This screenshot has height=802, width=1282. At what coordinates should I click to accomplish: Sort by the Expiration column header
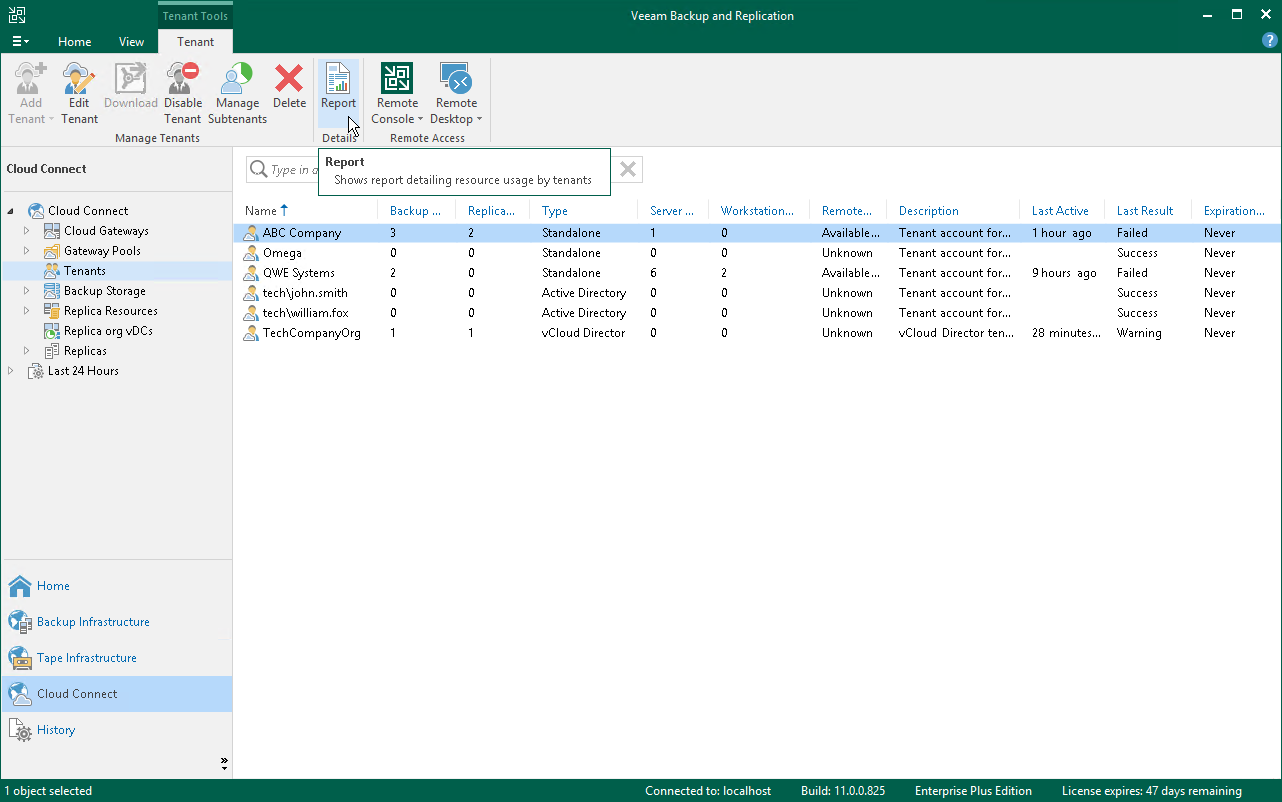coord(1234,211)
